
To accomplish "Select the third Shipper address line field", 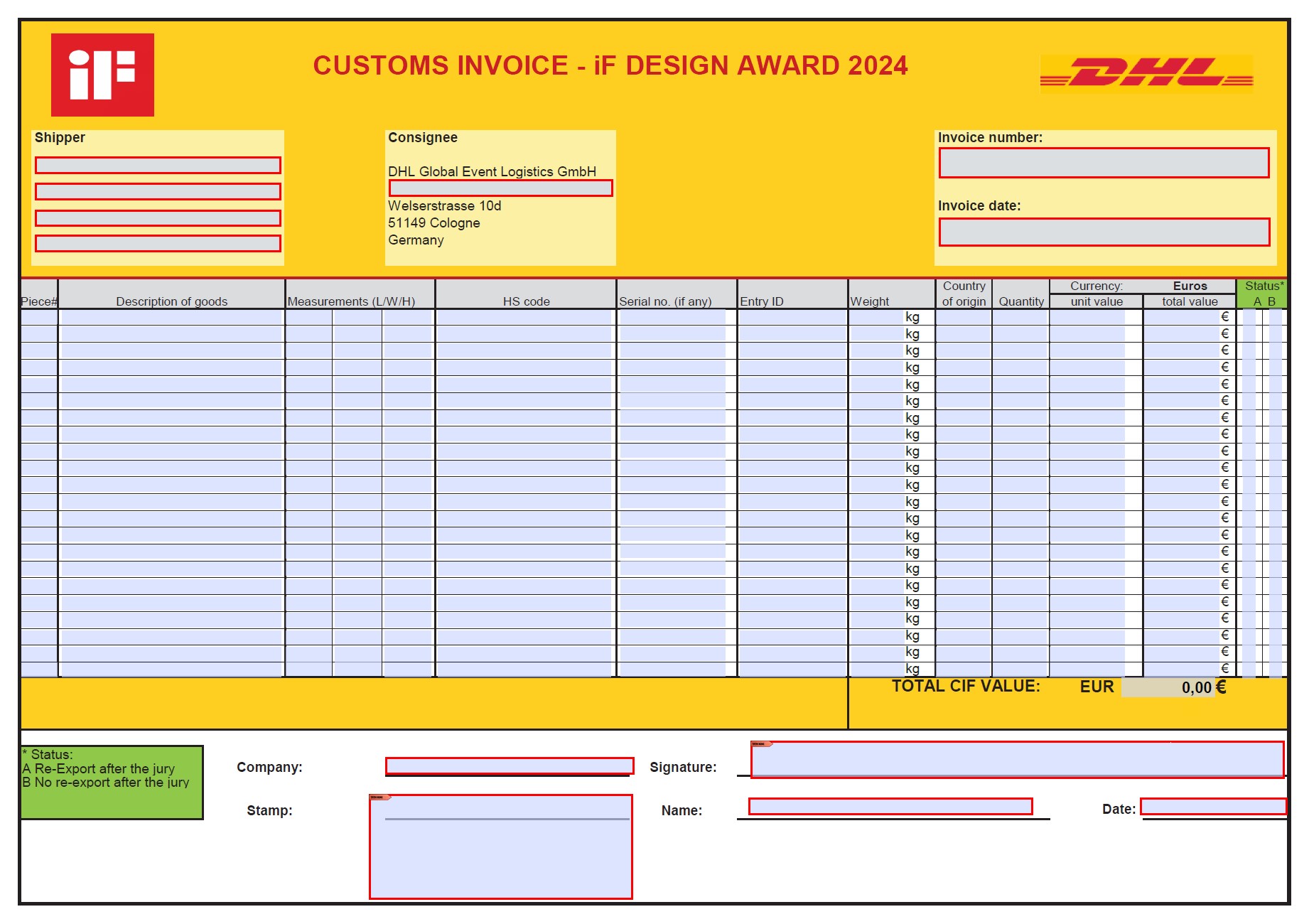I will [158, 218].
